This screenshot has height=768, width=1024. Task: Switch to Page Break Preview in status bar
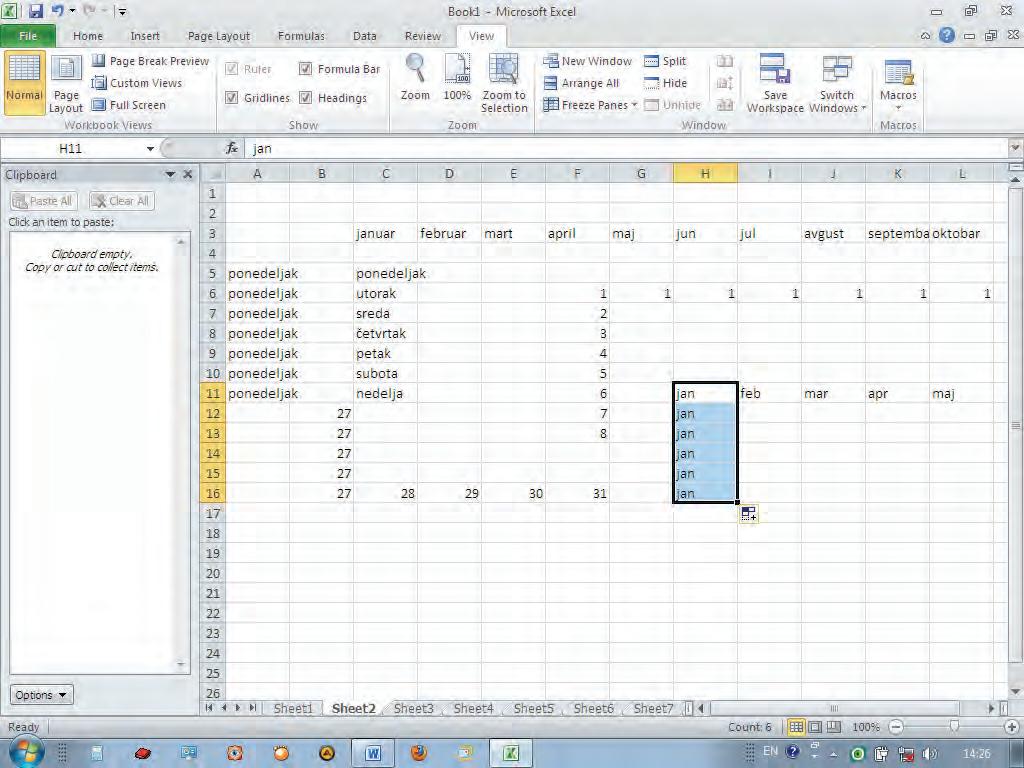833,726
